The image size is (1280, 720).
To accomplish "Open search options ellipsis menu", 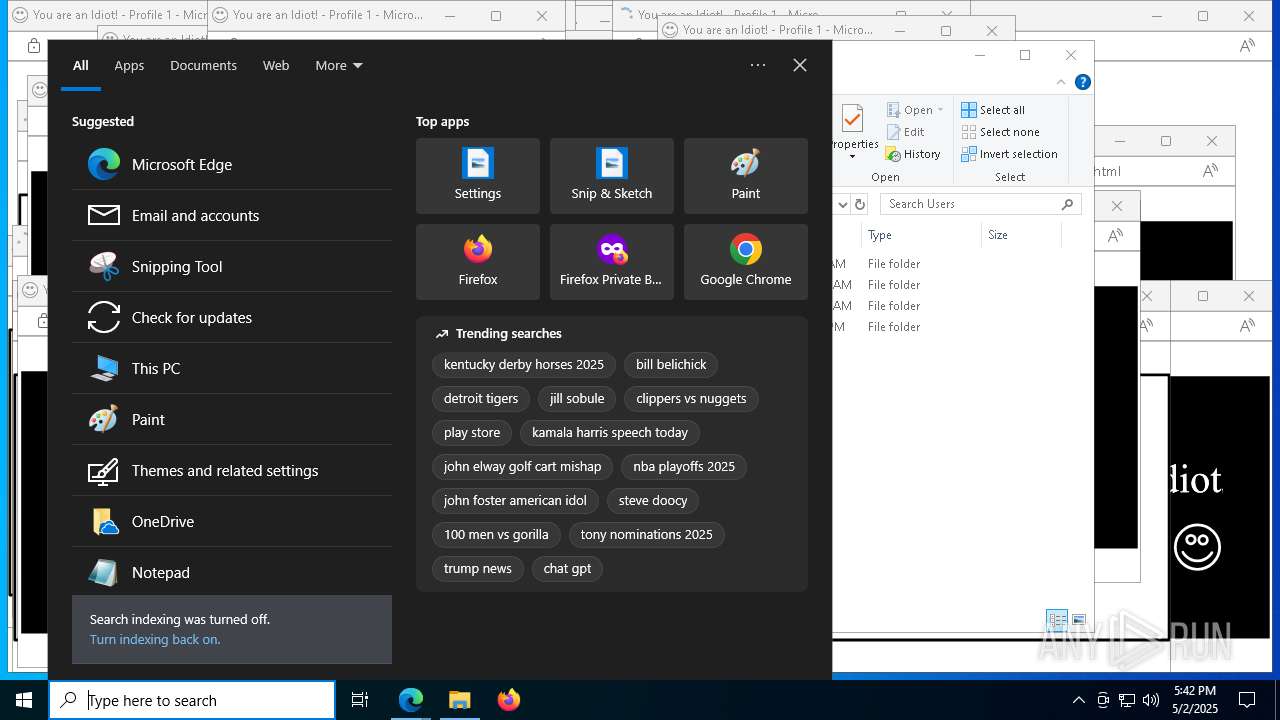I will pyautogui.click(x=758, y=65).
